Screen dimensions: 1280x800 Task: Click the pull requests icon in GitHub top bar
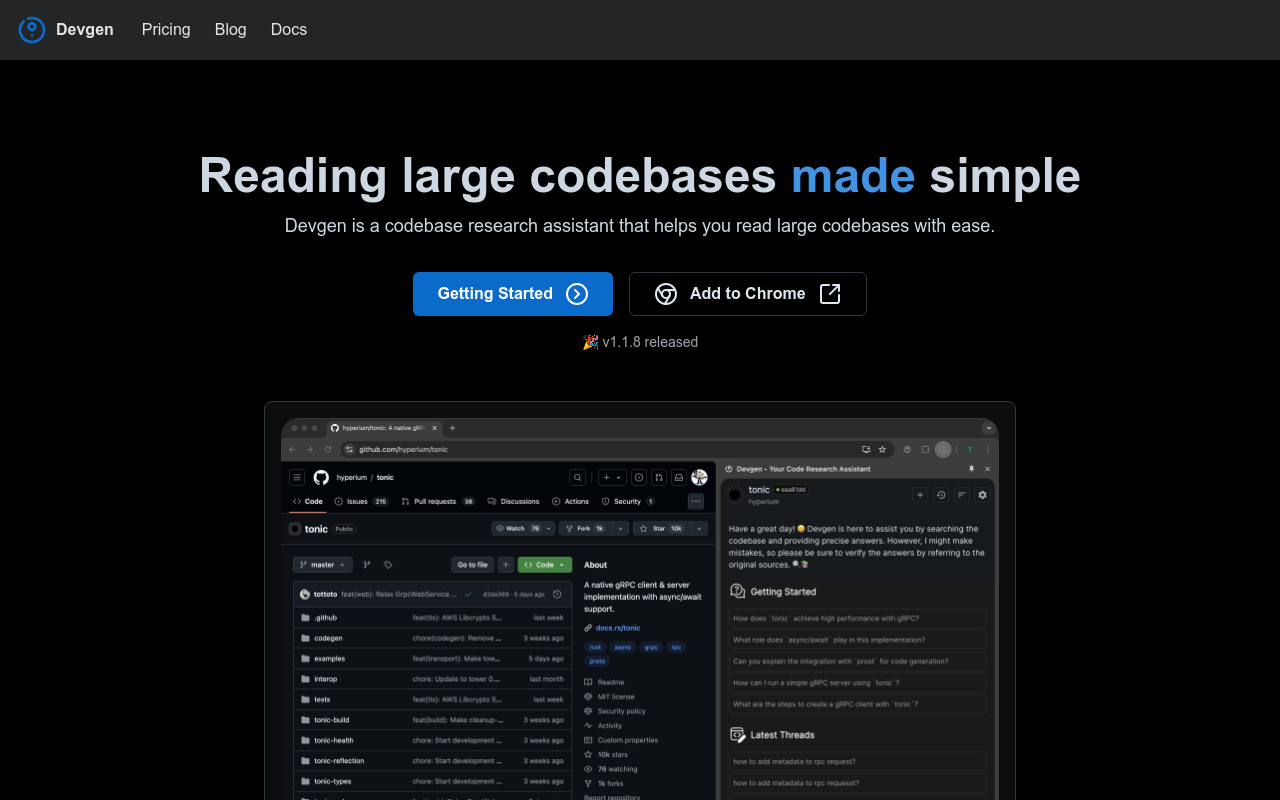click(659, 478)
